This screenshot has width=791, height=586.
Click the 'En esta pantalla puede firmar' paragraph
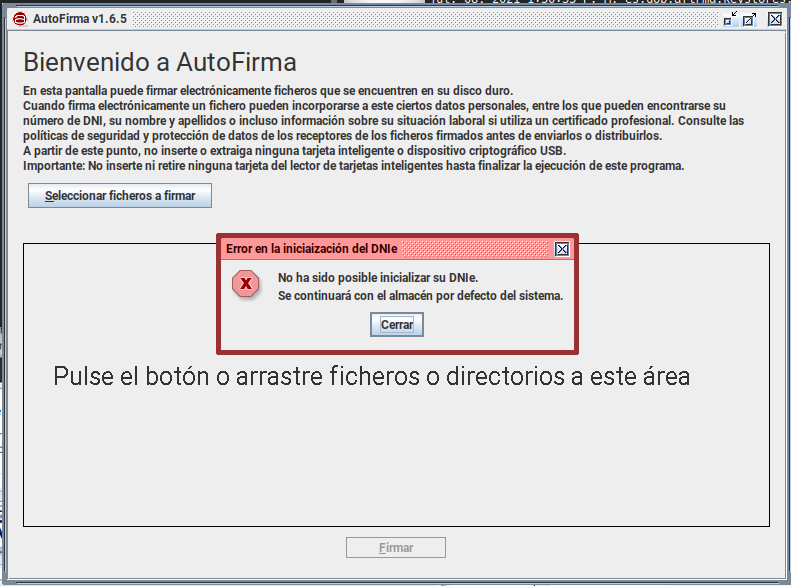click(x=267, y=91)
